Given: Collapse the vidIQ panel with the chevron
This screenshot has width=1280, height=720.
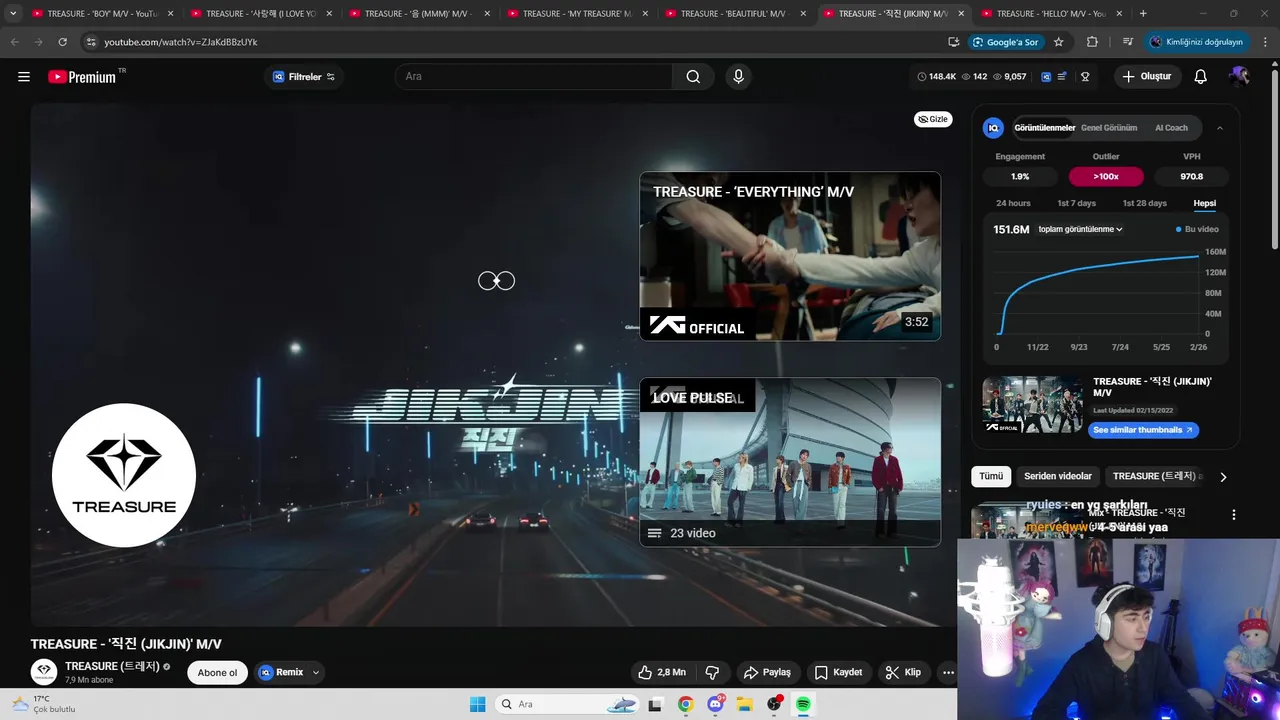Looking at the screenshot, I should 1219,128.
